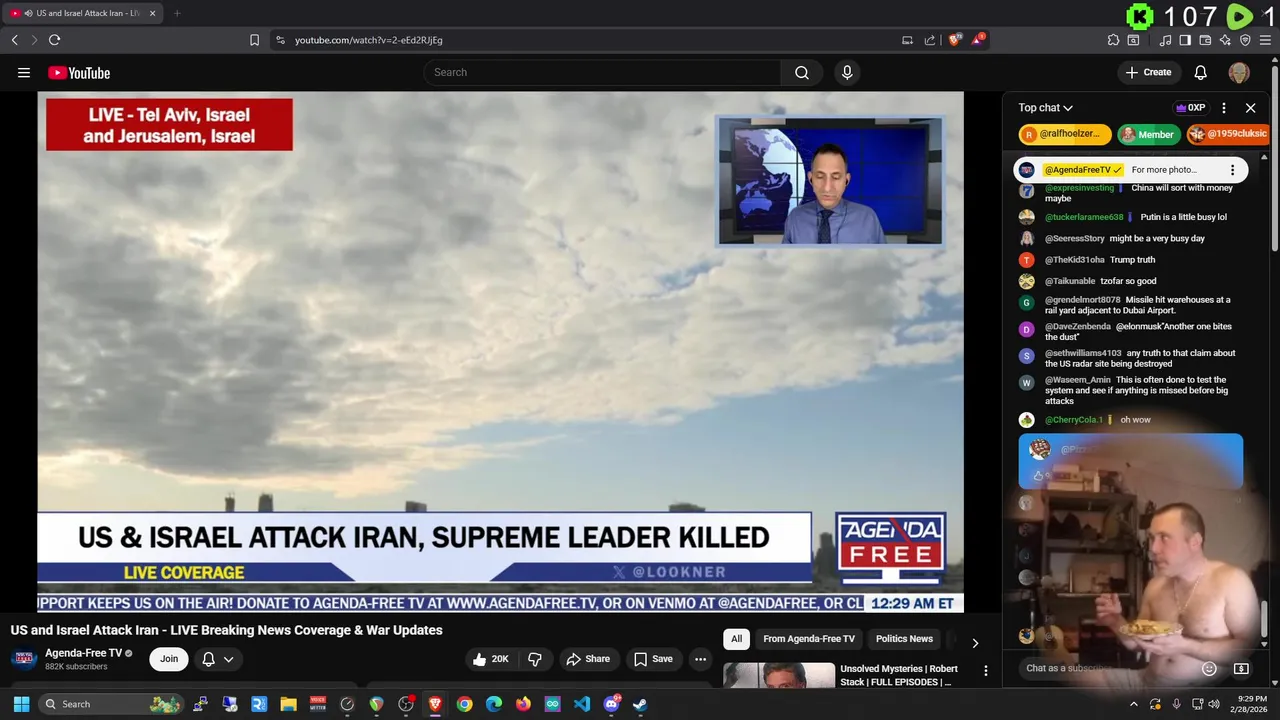
Task: Open the Brave main menu
Action: [1266, 40]
